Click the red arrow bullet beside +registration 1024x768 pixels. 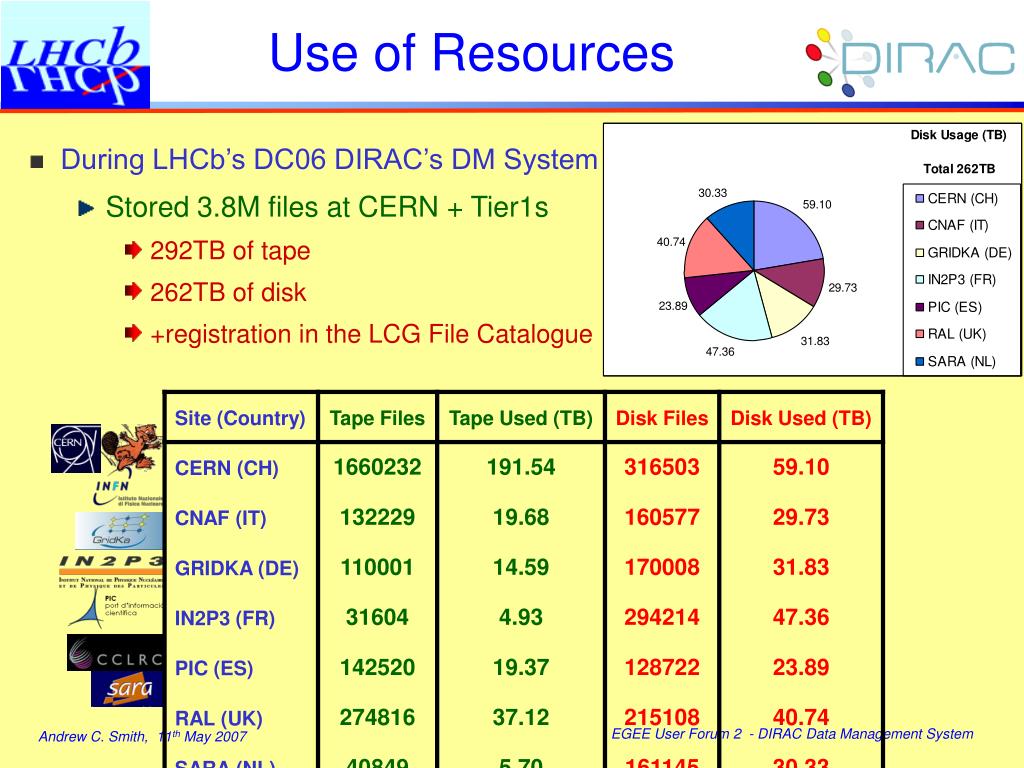click(x=133, y=333)
